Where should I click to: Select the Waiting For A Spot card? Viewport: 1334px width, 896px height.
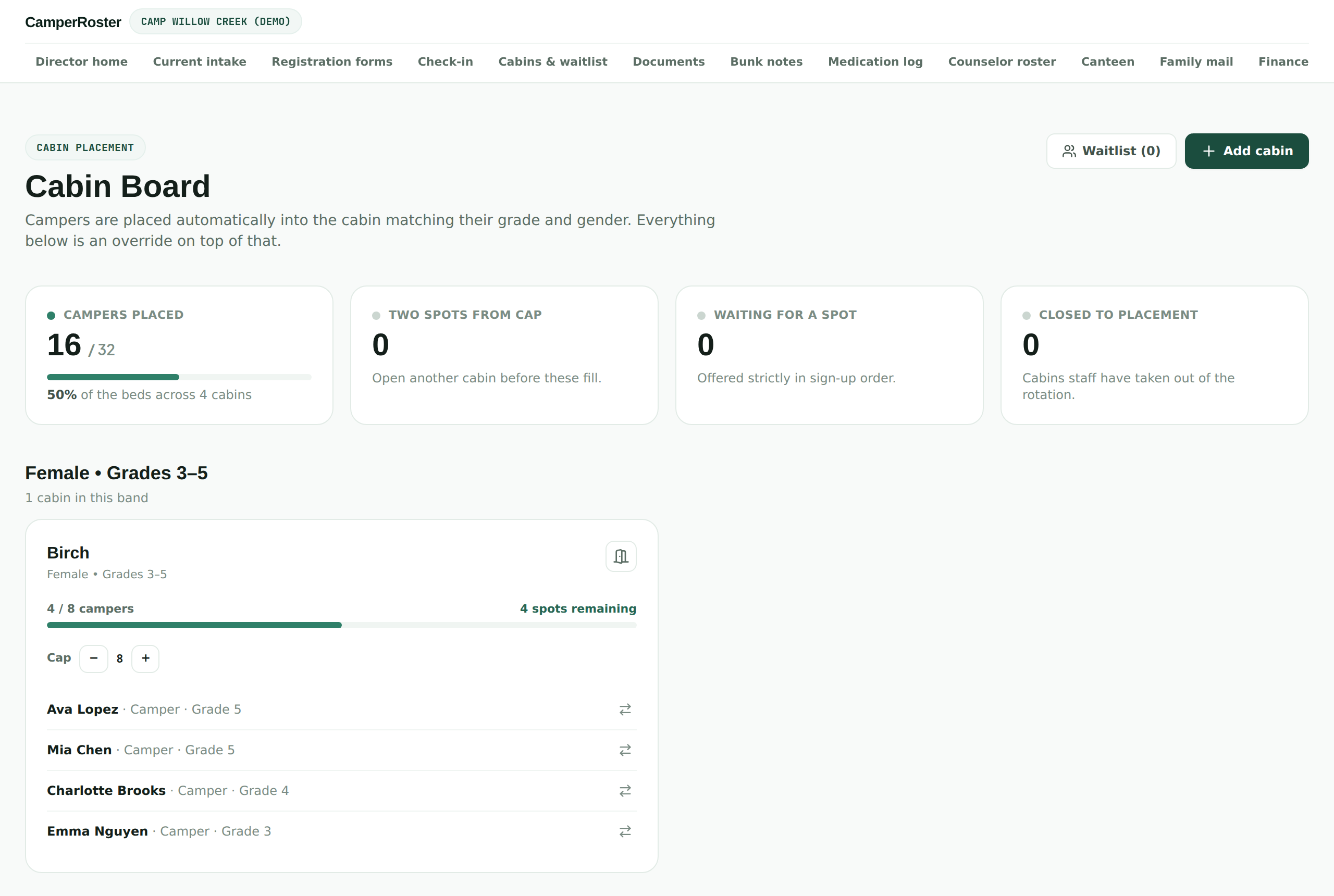(829, 355)
